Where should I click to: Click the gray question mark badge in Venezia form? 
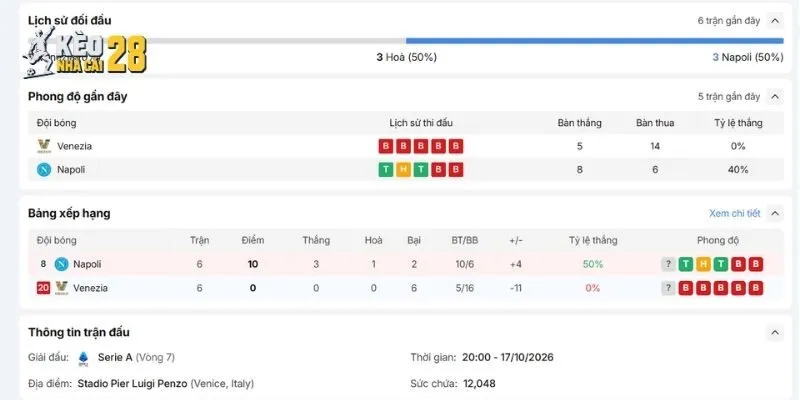(668, 288)
